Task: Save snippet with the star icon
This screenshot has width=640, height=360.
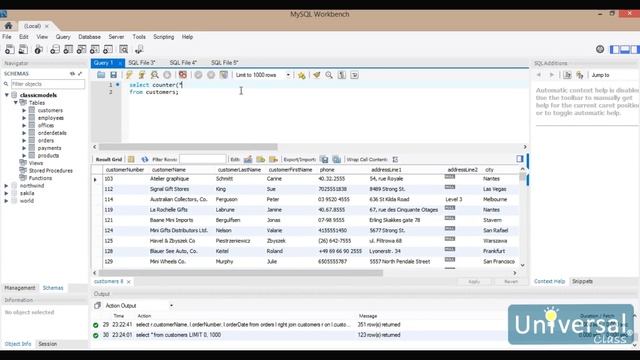Action: coord(302,75)
